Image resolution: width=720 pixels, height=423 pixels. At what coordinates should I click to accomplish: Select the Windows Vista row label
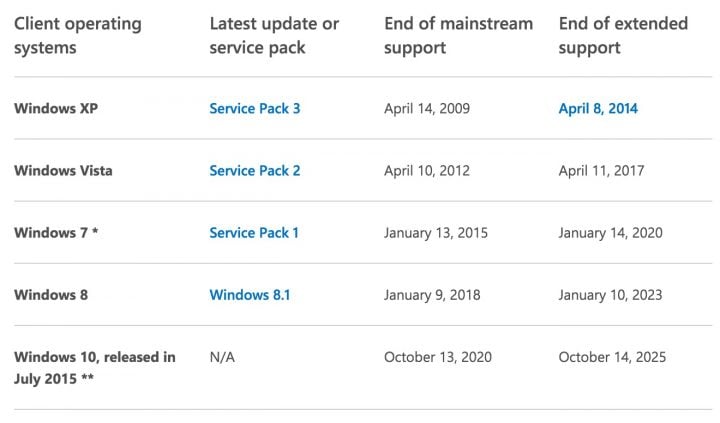pyautogui.click(x=63, y=171)
